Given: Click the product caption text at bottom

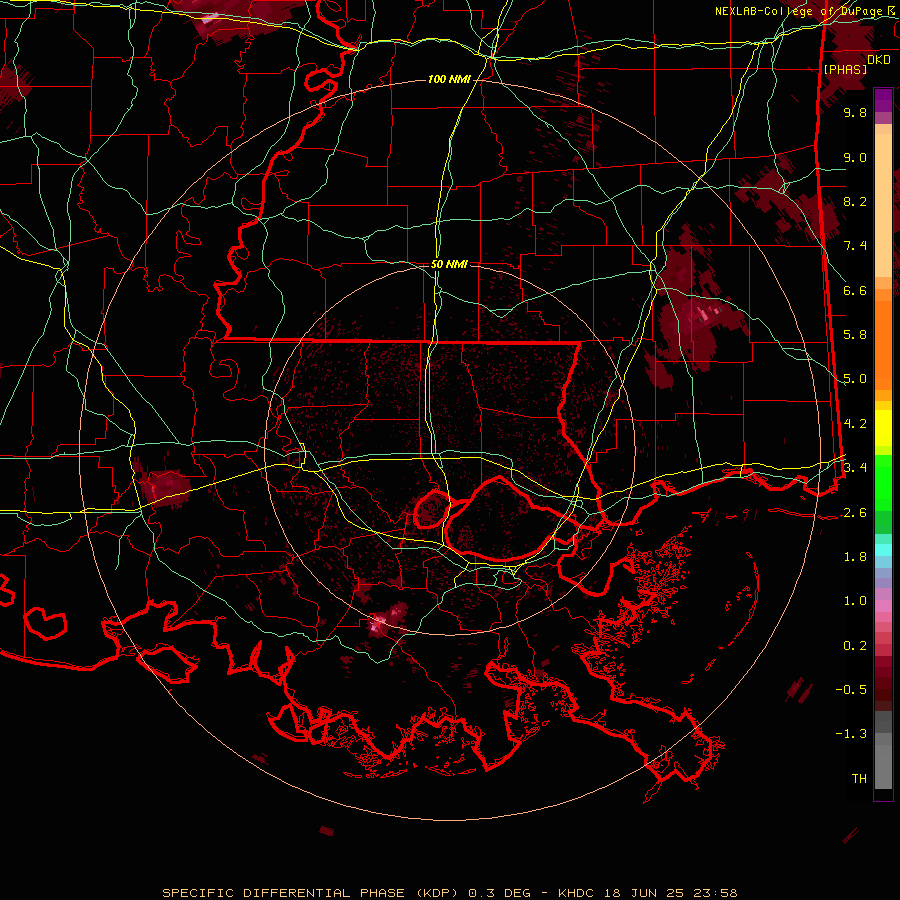Looking at the screenshot, I should click(x=449, y=893).
